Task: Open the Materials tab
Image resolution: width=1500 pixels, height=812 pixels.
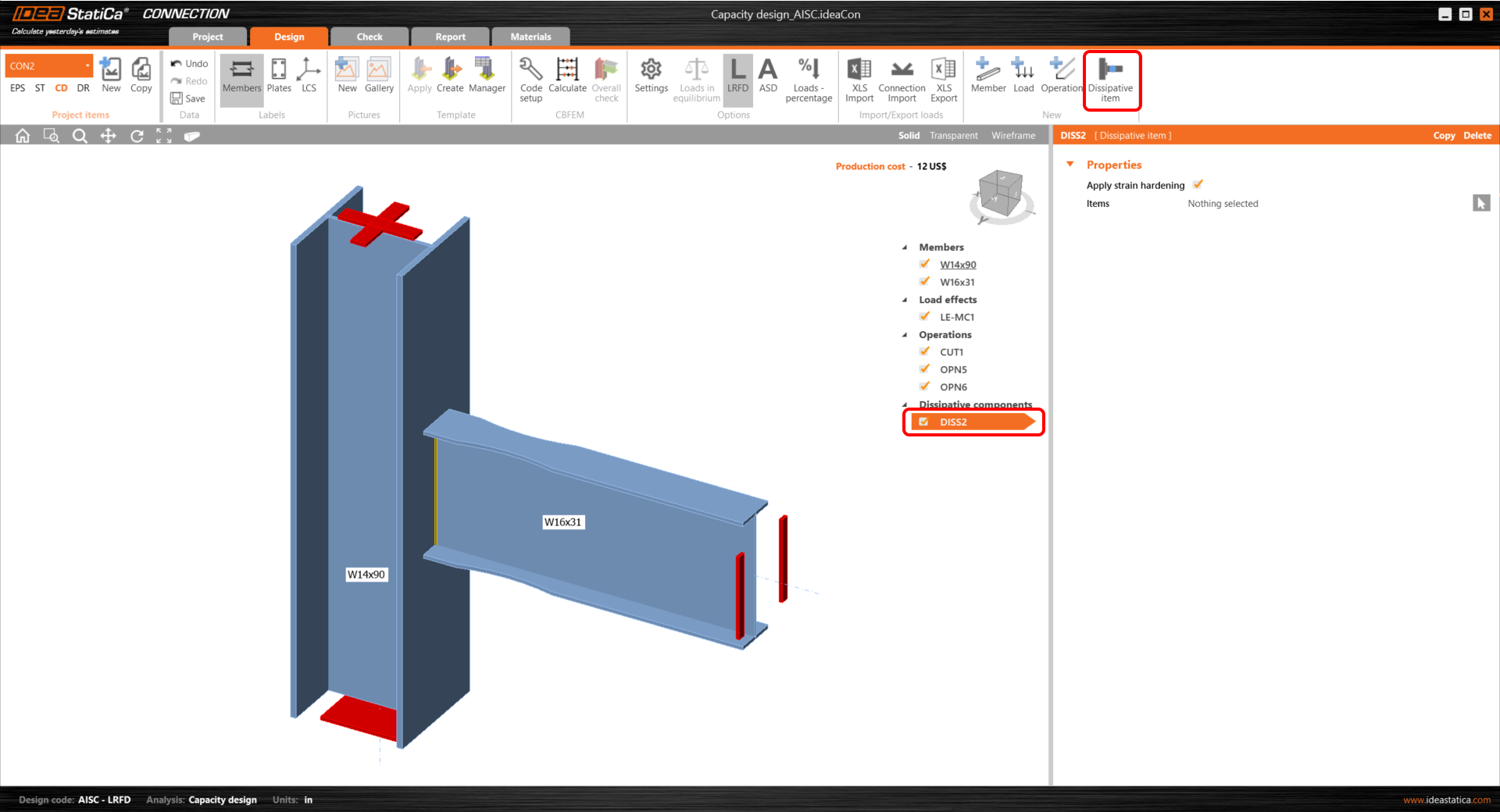Action: (x=530, y=37)
